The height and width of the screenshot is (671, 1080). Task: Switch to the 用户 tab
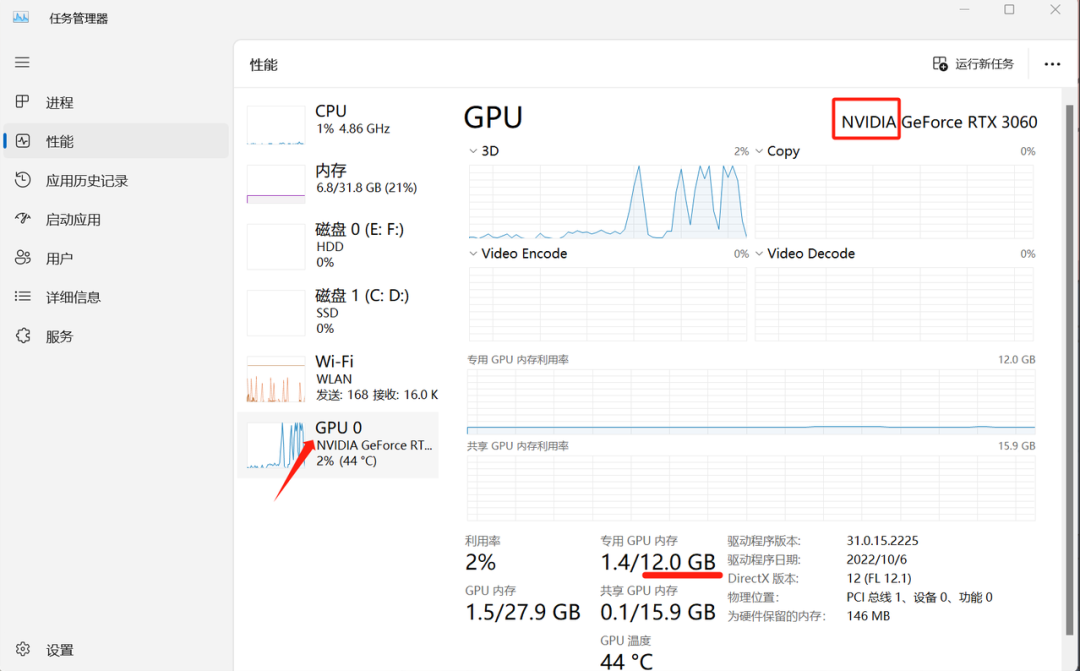tap(116, 258)
